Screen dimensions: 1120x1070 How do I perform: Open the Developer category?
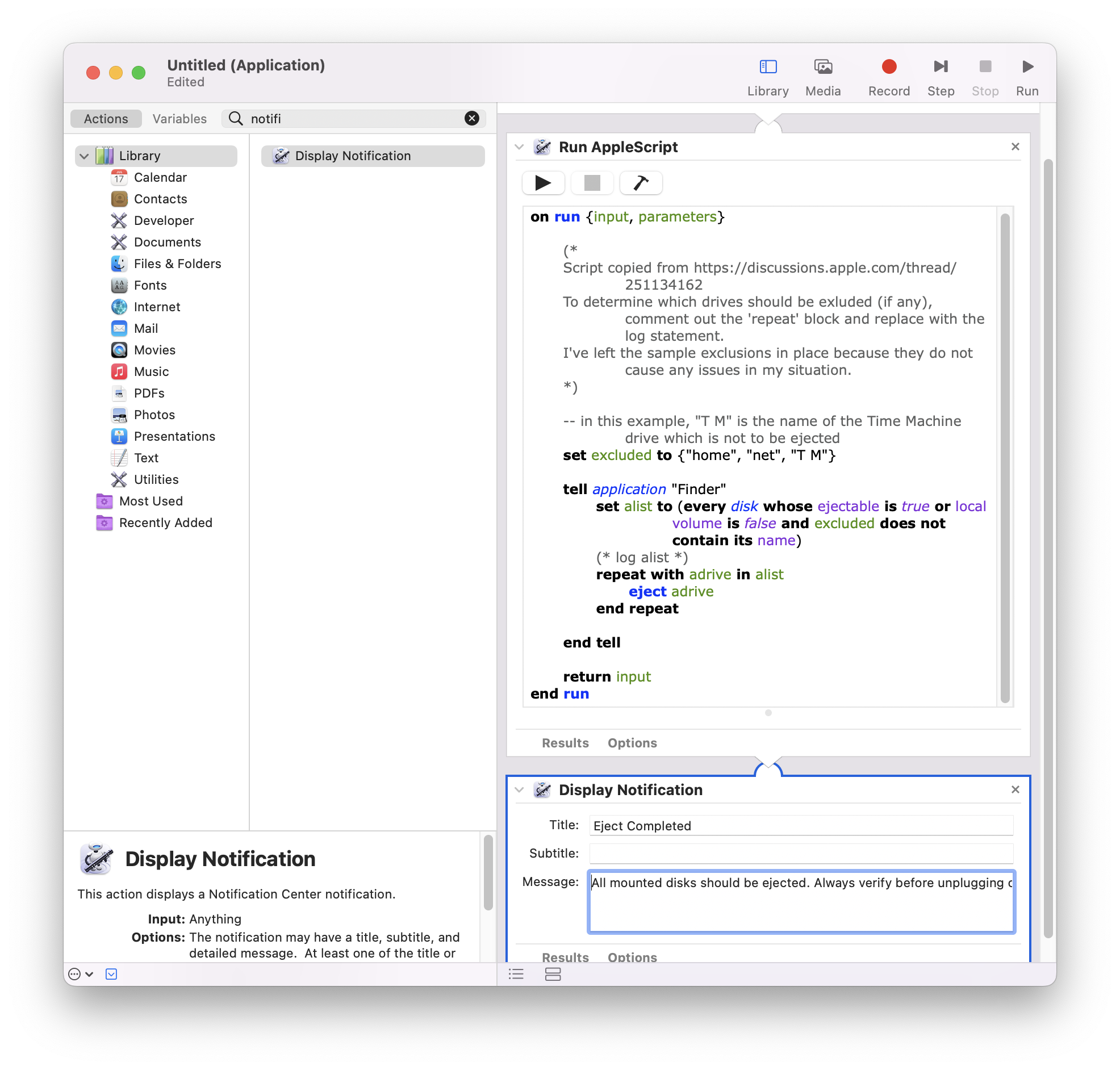pos(164,221)
